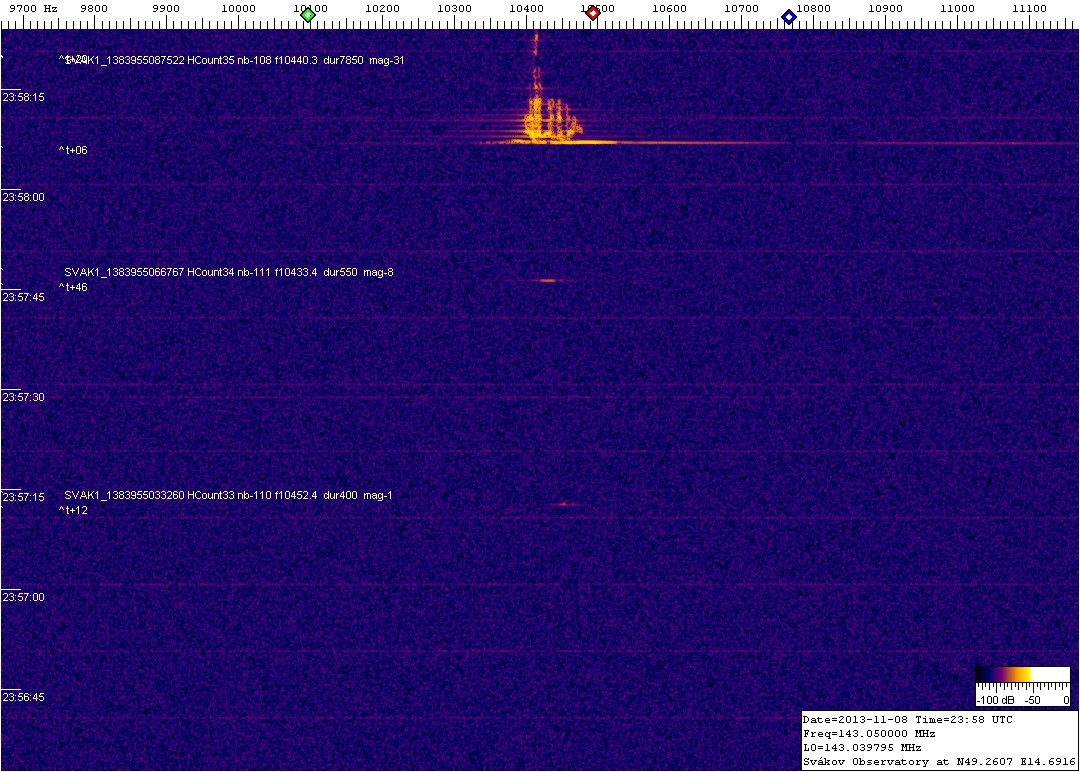The height and width of the screenshot is (772, 1080).
Task: Click the 23:57:00 time label
Action: tap(23, 596)
